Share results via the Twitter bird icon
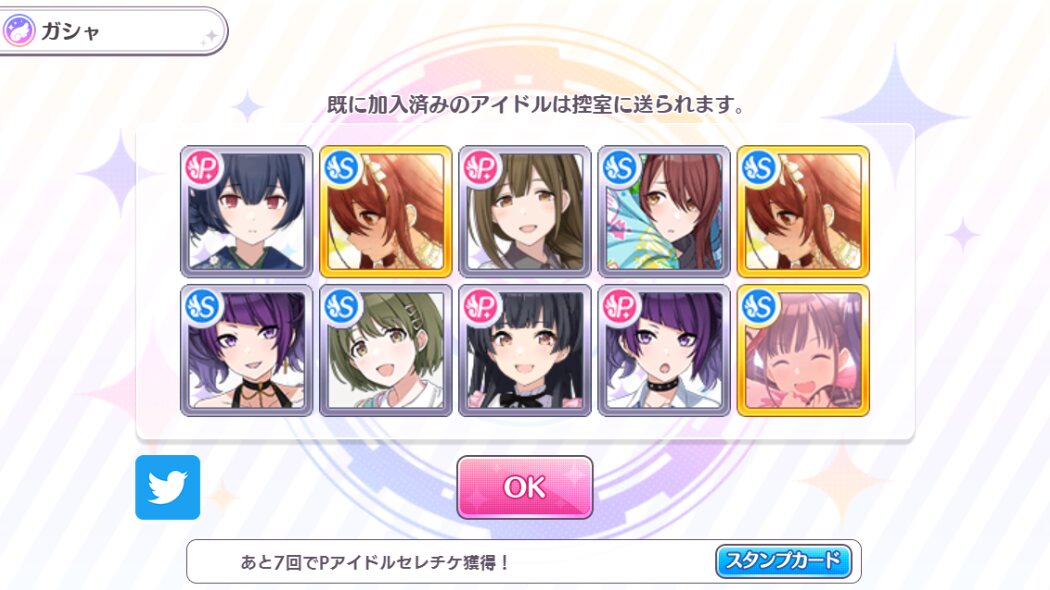Viewport: 1050px width, 590px height. (167, 488)
